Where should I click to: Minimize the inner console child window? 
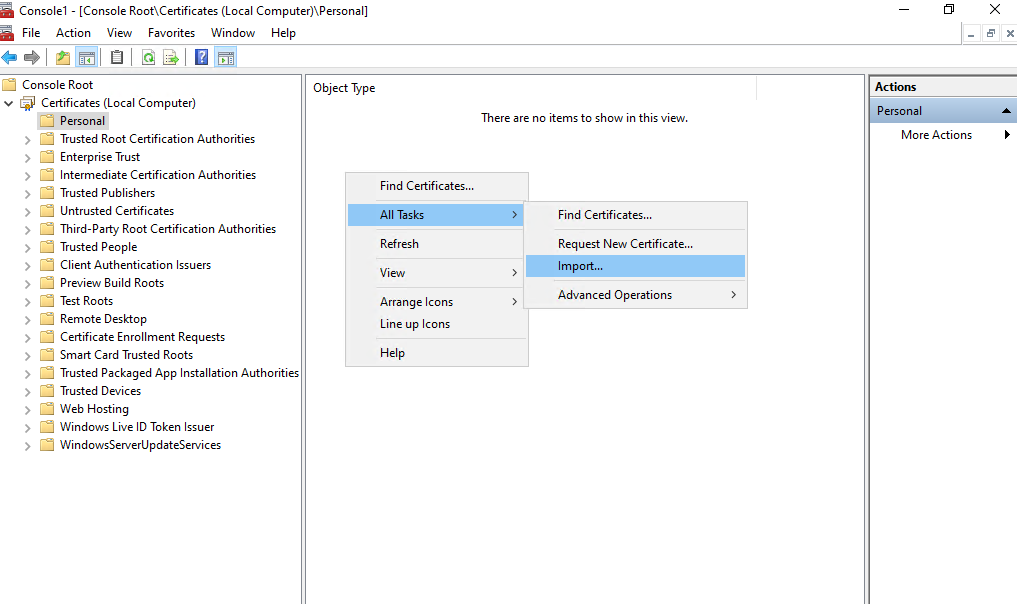tap(971, 33)
